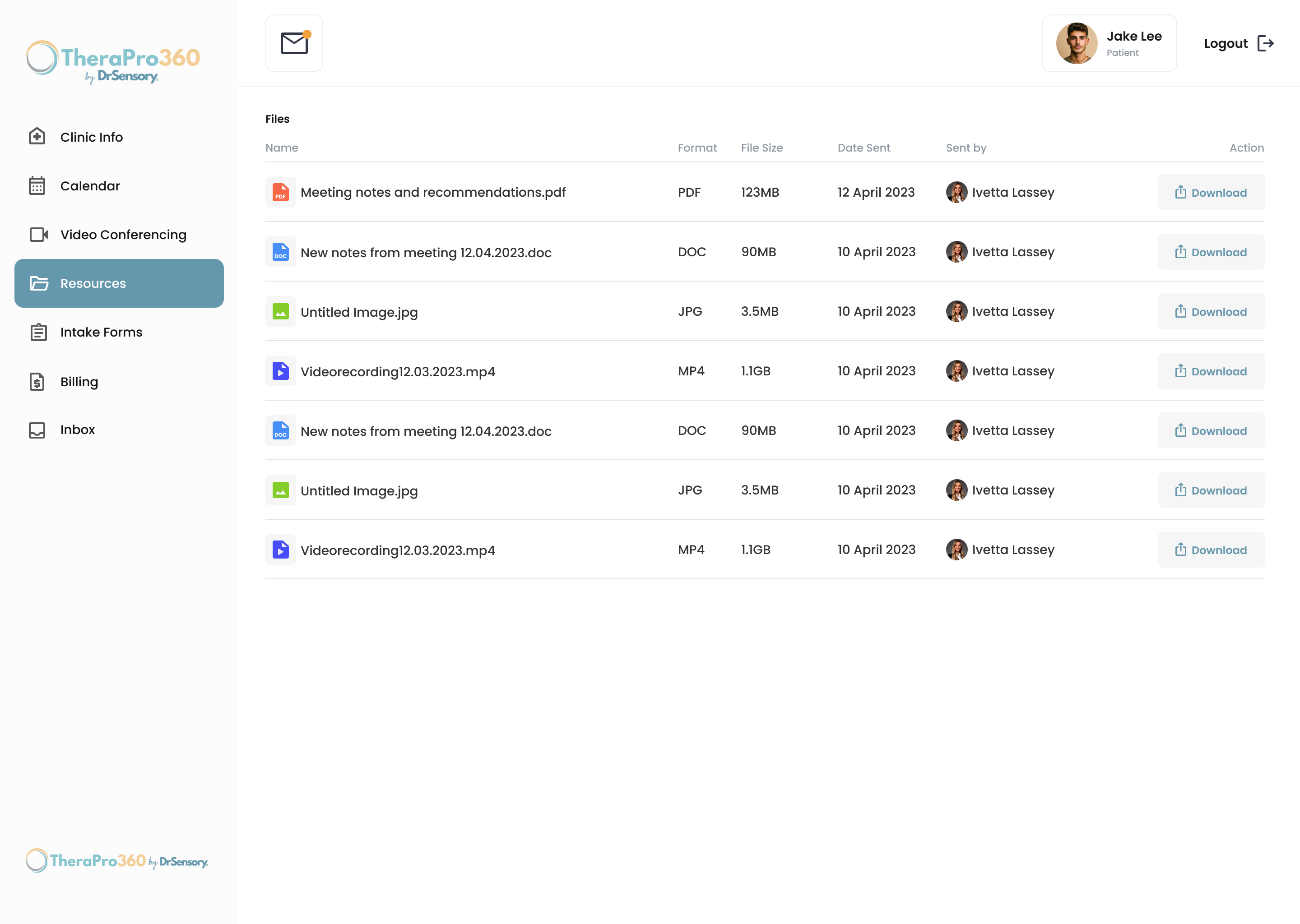Viewport: 1300px width, 924px height.
Task: Click the Date Sent column header
Action: 864,148
